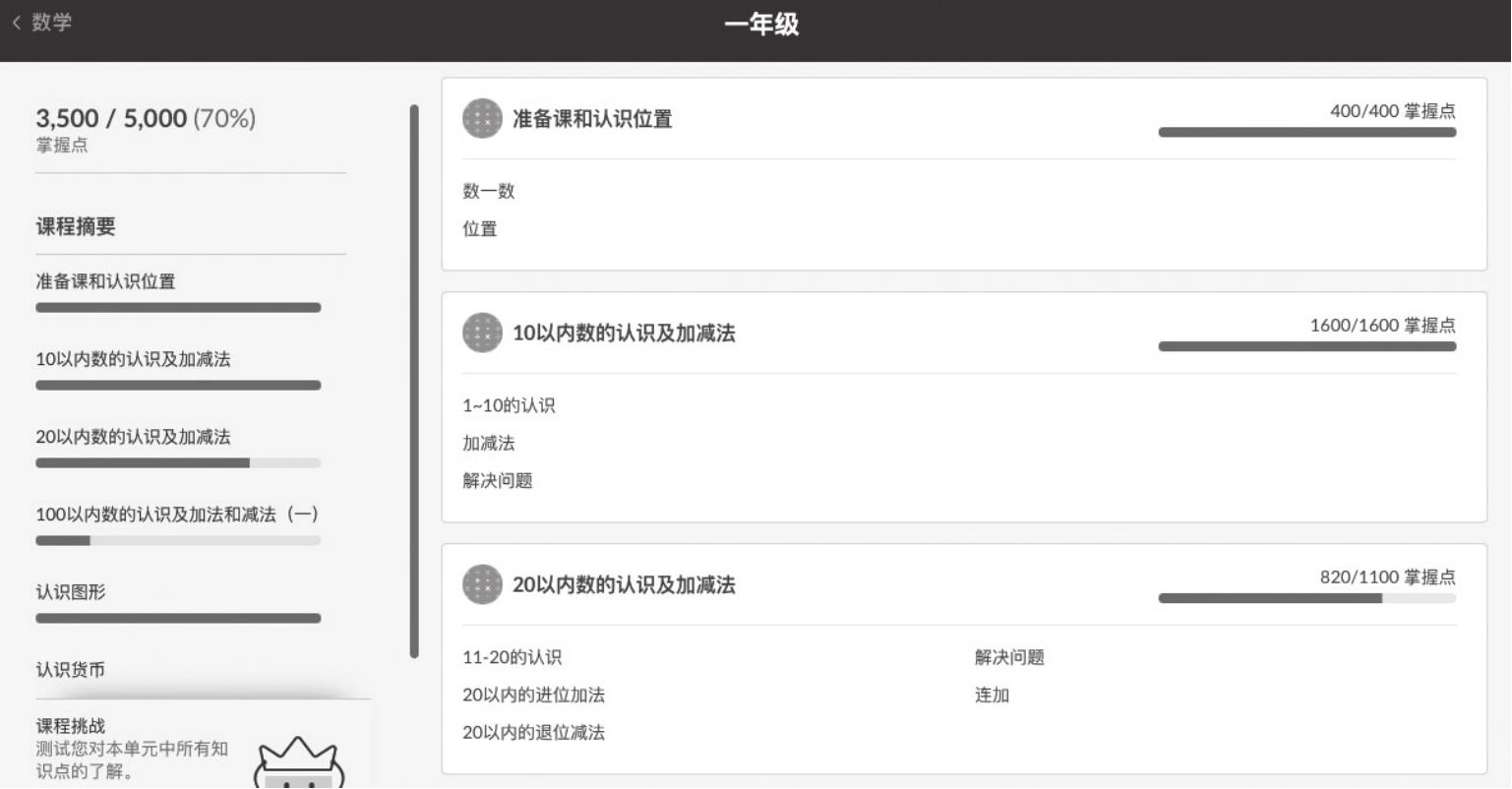Open 解决问题 under 20以内数的认识及加减法
This screenshot has width=1512, height=789.
point(1009,657)
